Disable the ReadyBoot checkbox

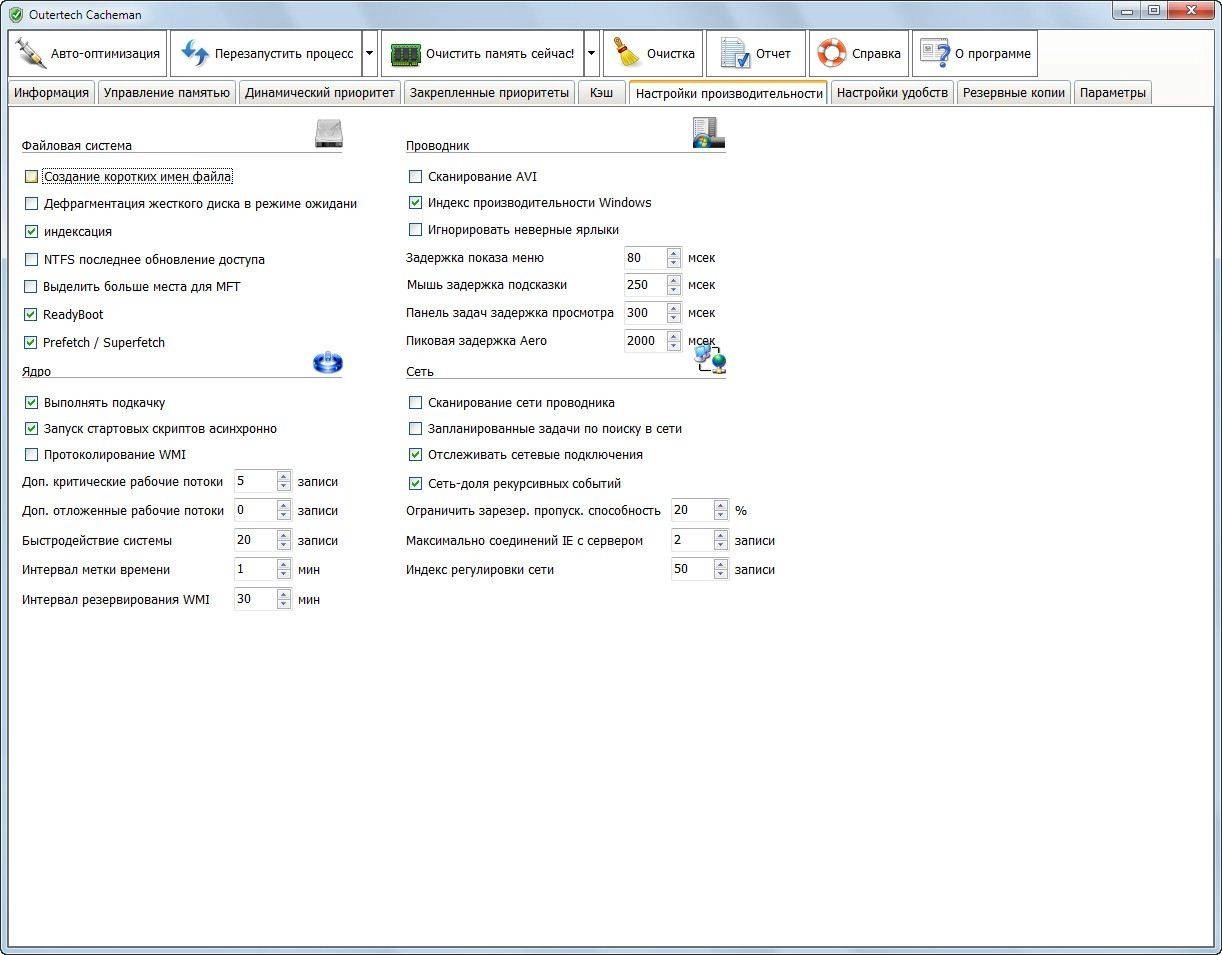tap(31, 315)
